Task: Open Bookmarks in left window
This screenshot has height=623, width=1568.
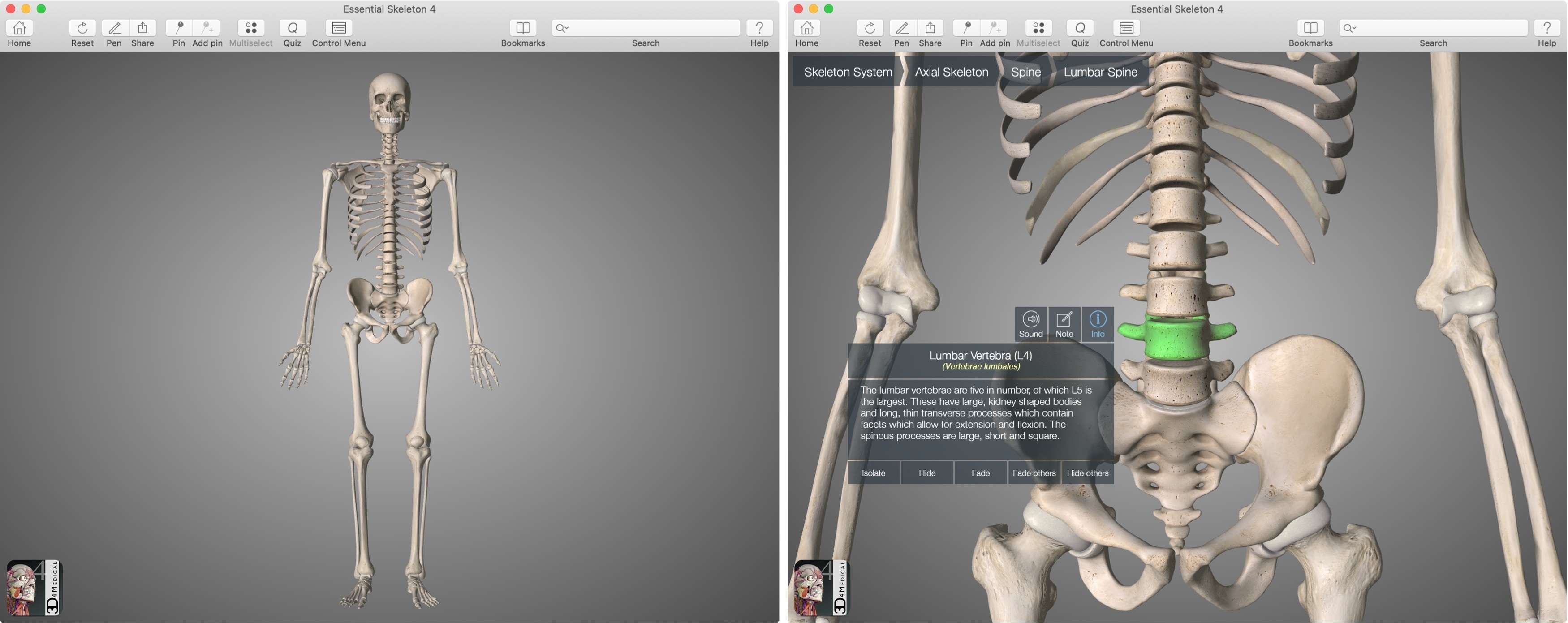Action: point(523,28)
